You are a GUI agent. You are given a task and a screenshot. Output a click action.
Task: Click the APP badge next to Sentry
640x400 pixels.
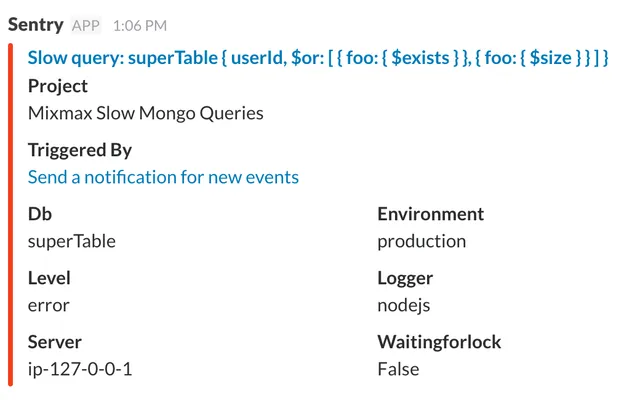86,26
